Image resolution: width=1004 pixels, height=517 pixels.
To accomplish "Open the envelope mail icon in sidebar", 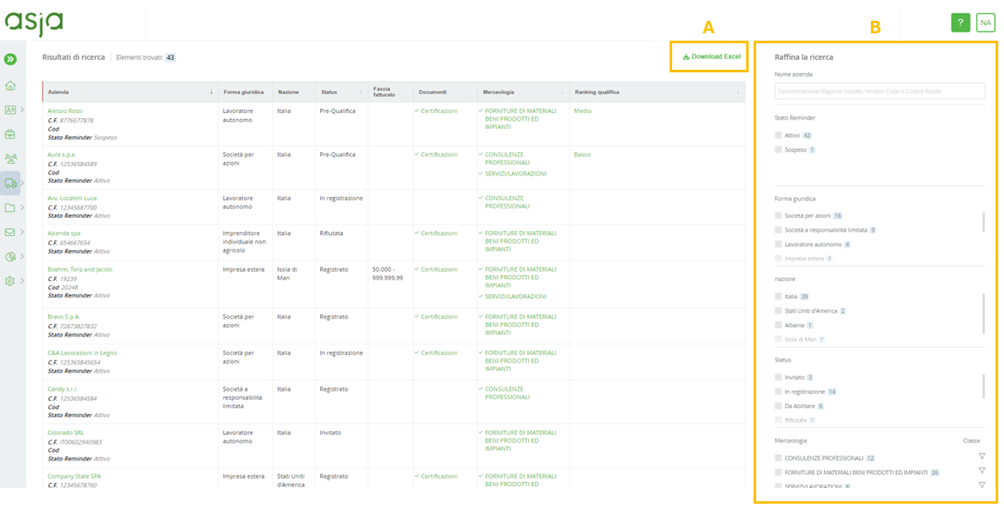I will pos(10,232).
